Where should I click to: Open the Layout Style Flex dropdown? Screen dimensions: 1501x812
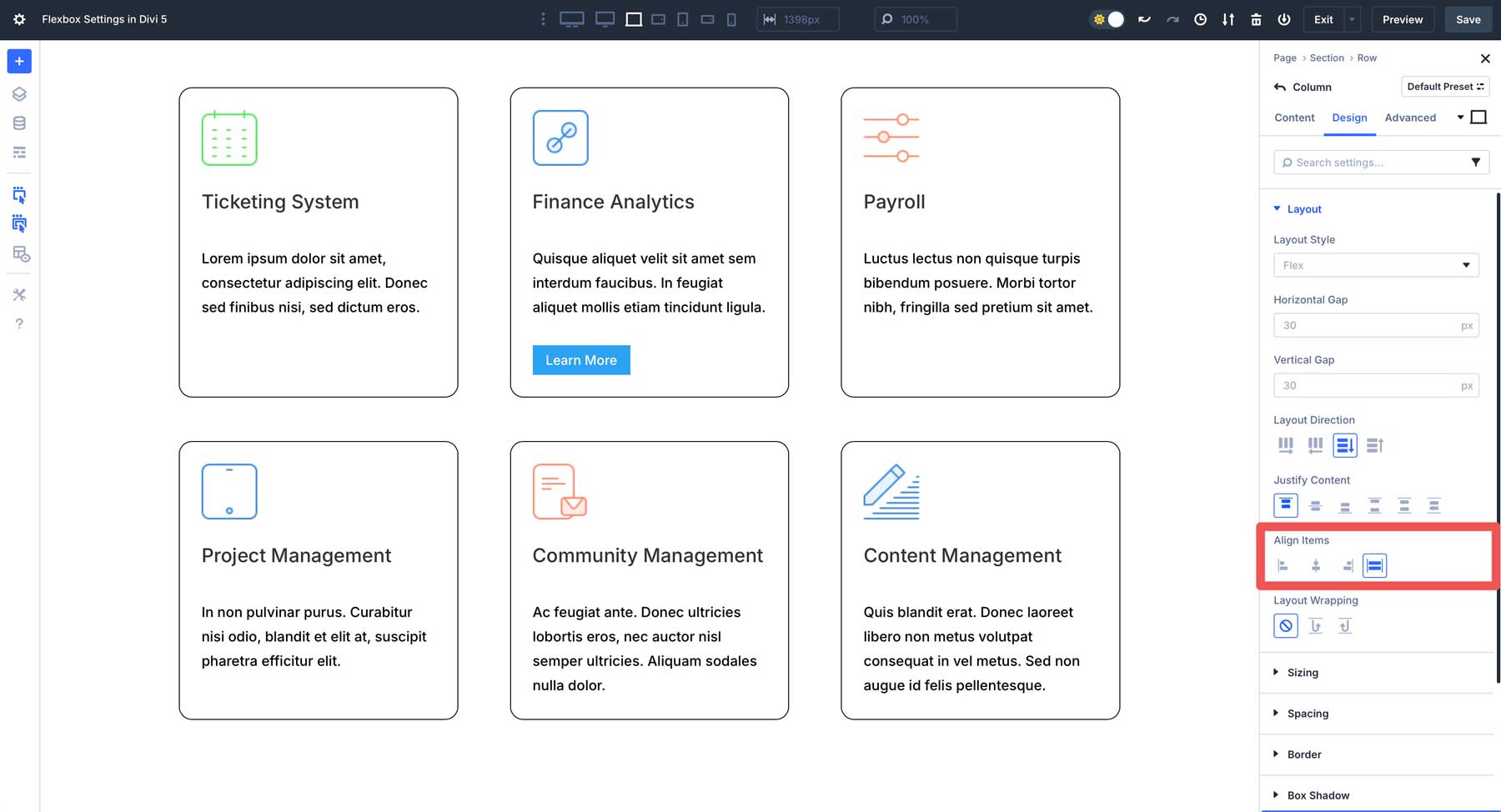pyautogui.click(x=1376, y=265)
